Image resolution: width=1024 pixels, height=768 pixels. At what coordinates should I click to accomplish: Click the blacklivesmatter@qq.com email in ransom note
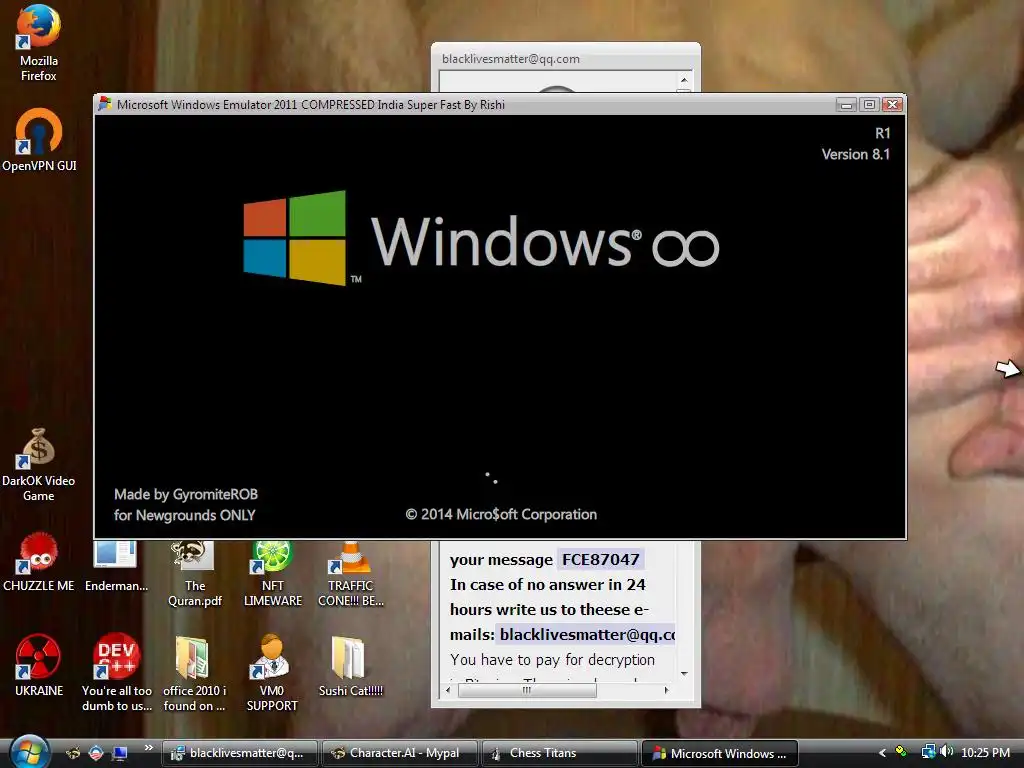coord(587,635)
